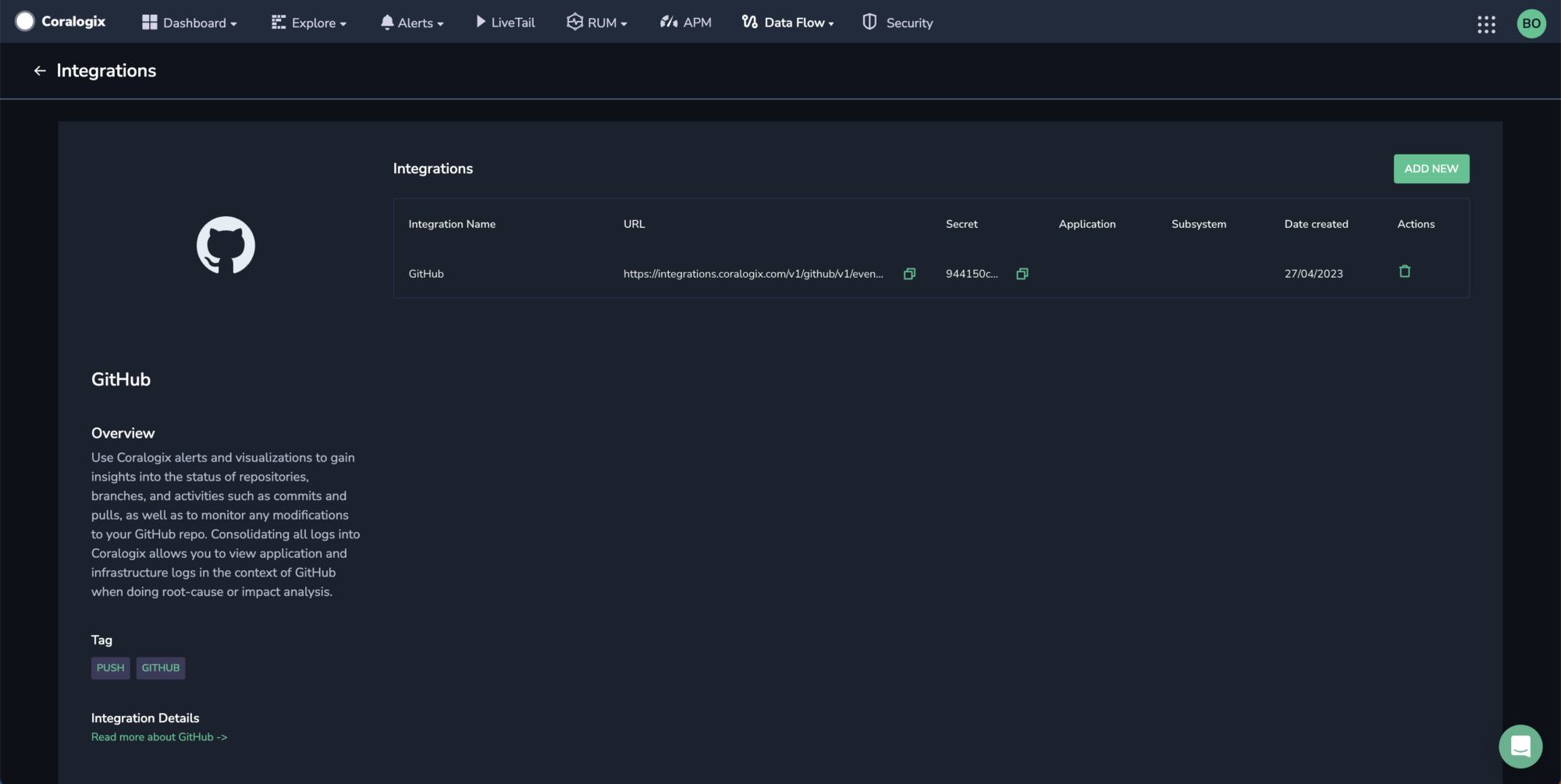Go back using the arrow icon

pos(40,71)
